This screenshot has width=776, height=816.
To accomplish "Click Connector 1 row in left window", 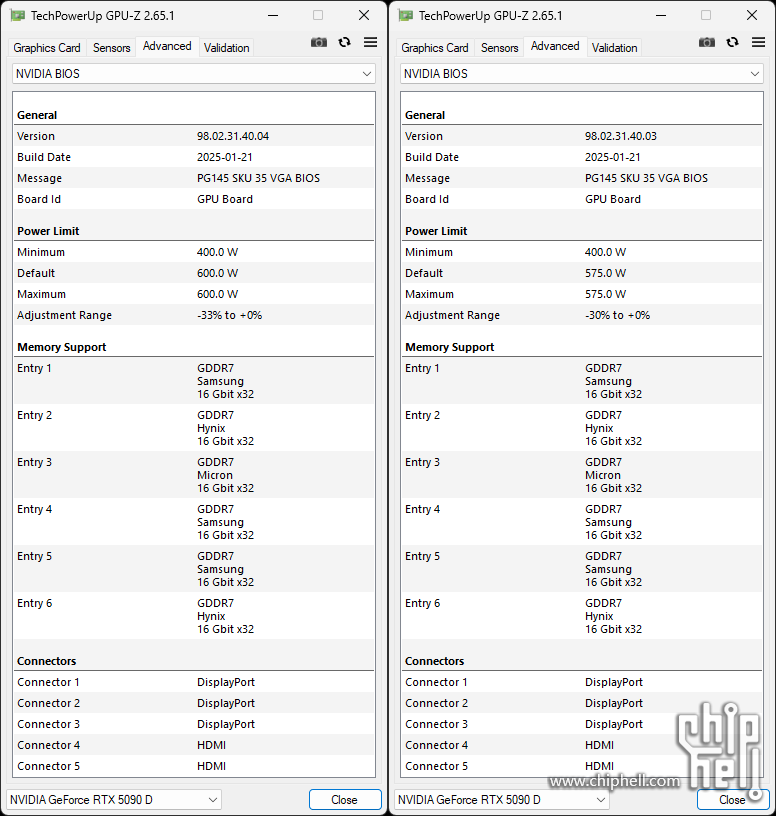I will pos(194,682).
